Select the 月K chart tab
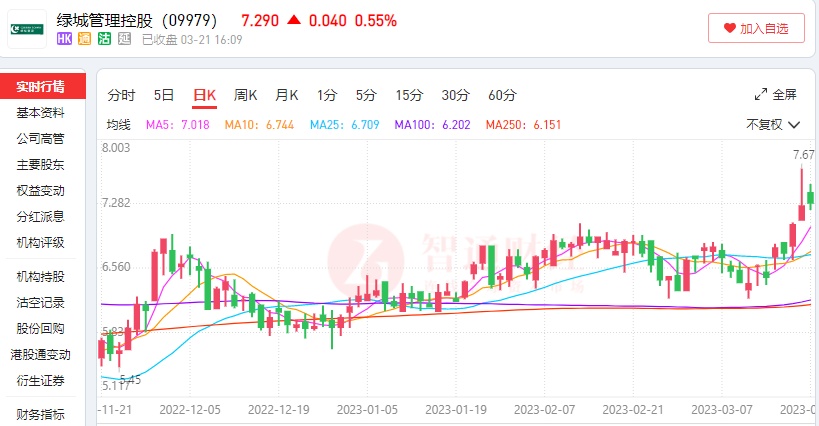This screenshot has height=426, width=819. pyautogui.click(x=287, y=96)
